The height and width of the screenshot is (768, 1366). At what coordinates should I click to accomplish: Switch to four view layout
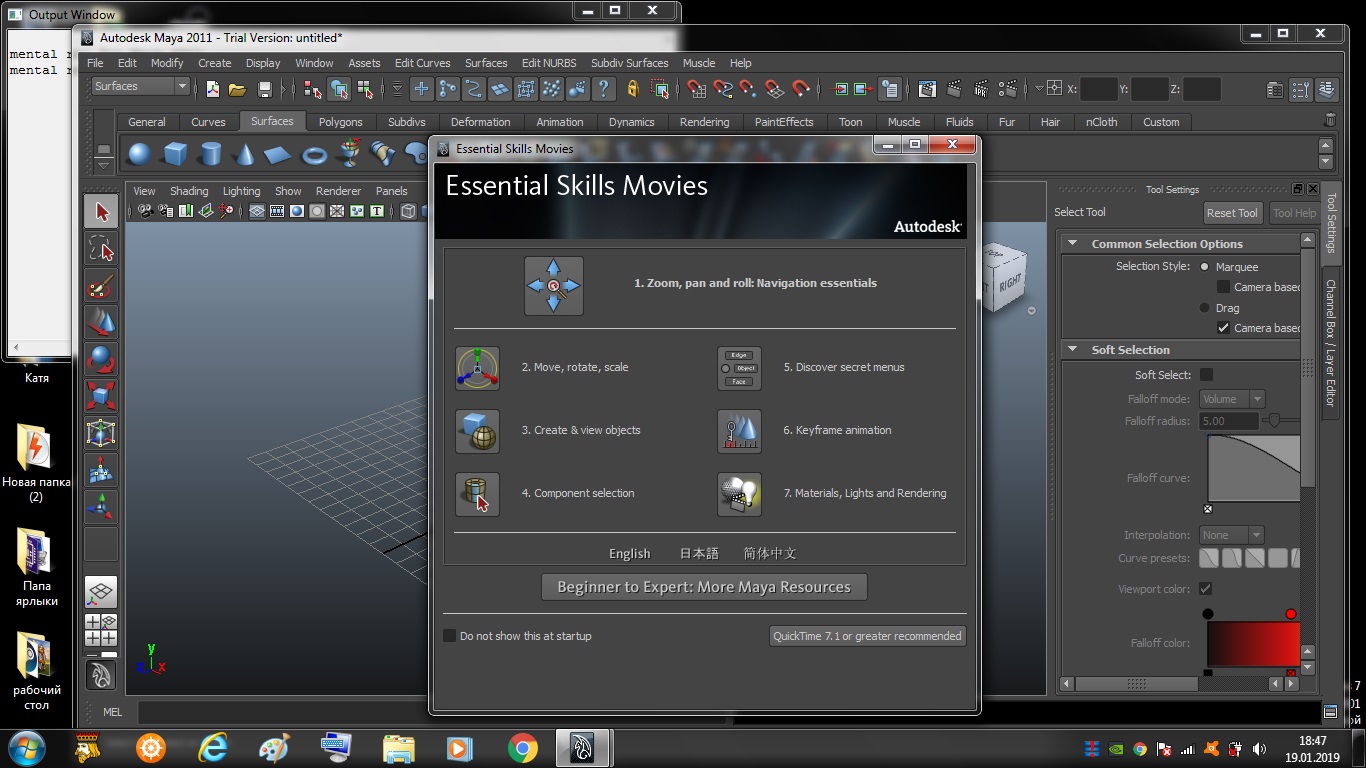[x=101, y=629]
